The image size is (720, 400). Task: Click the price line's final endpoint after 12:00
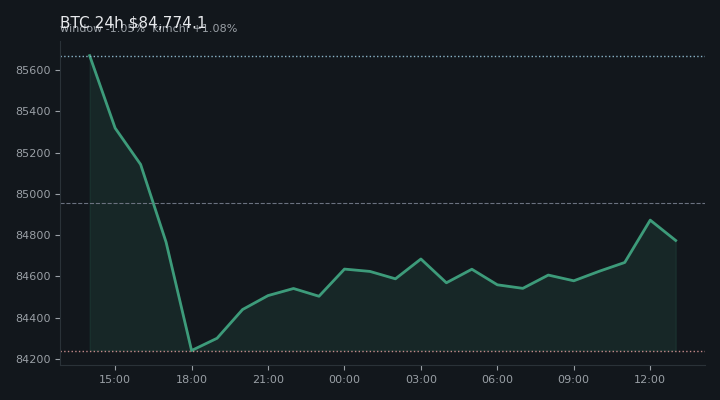pyautogui.click(x=676, y=241)
